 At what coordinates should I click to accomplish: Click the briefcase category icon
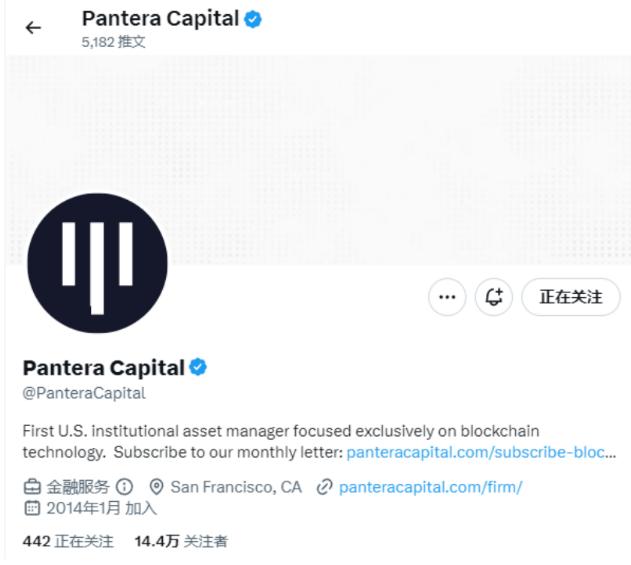(x=32, y=487)
